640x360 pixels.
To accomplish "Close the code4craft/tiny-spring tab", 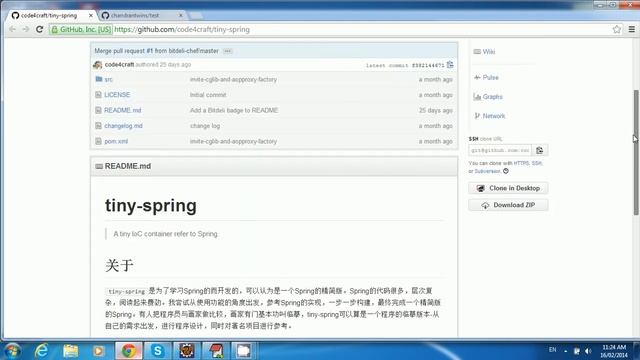I will 91,16.
